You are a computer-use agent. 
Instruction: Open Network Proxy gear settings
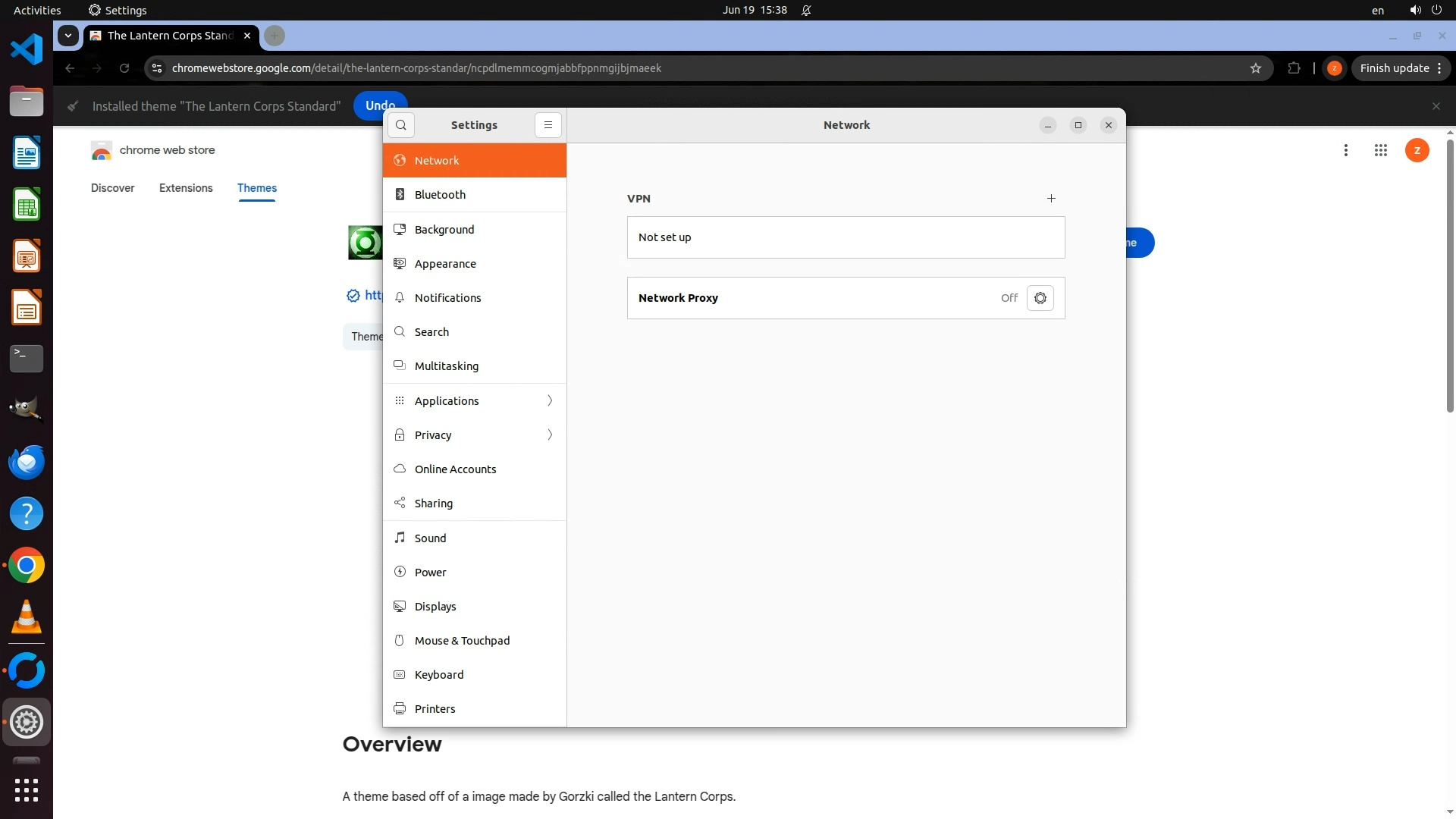pos(1040,298)
